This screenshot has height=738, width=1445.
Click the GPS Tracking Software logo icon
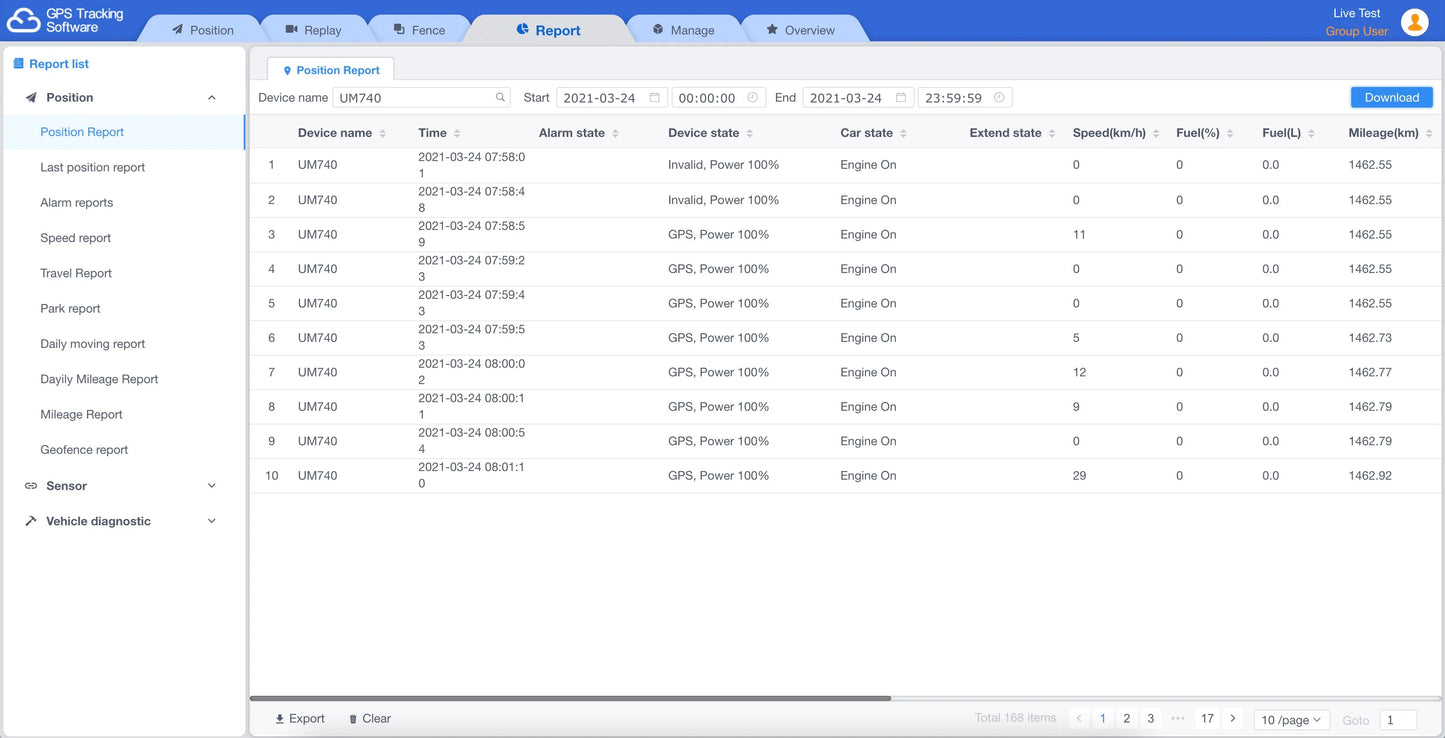(22, 19)
